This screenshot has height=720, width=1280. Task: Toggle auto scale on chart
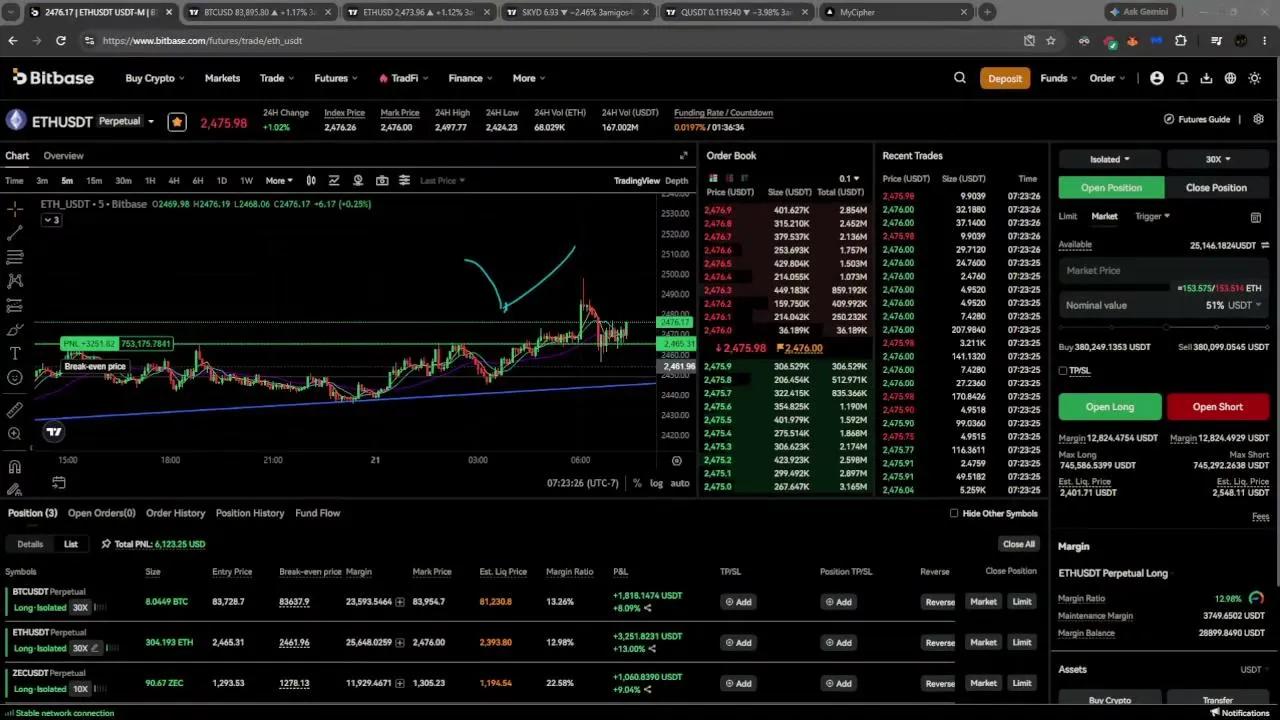680,483
